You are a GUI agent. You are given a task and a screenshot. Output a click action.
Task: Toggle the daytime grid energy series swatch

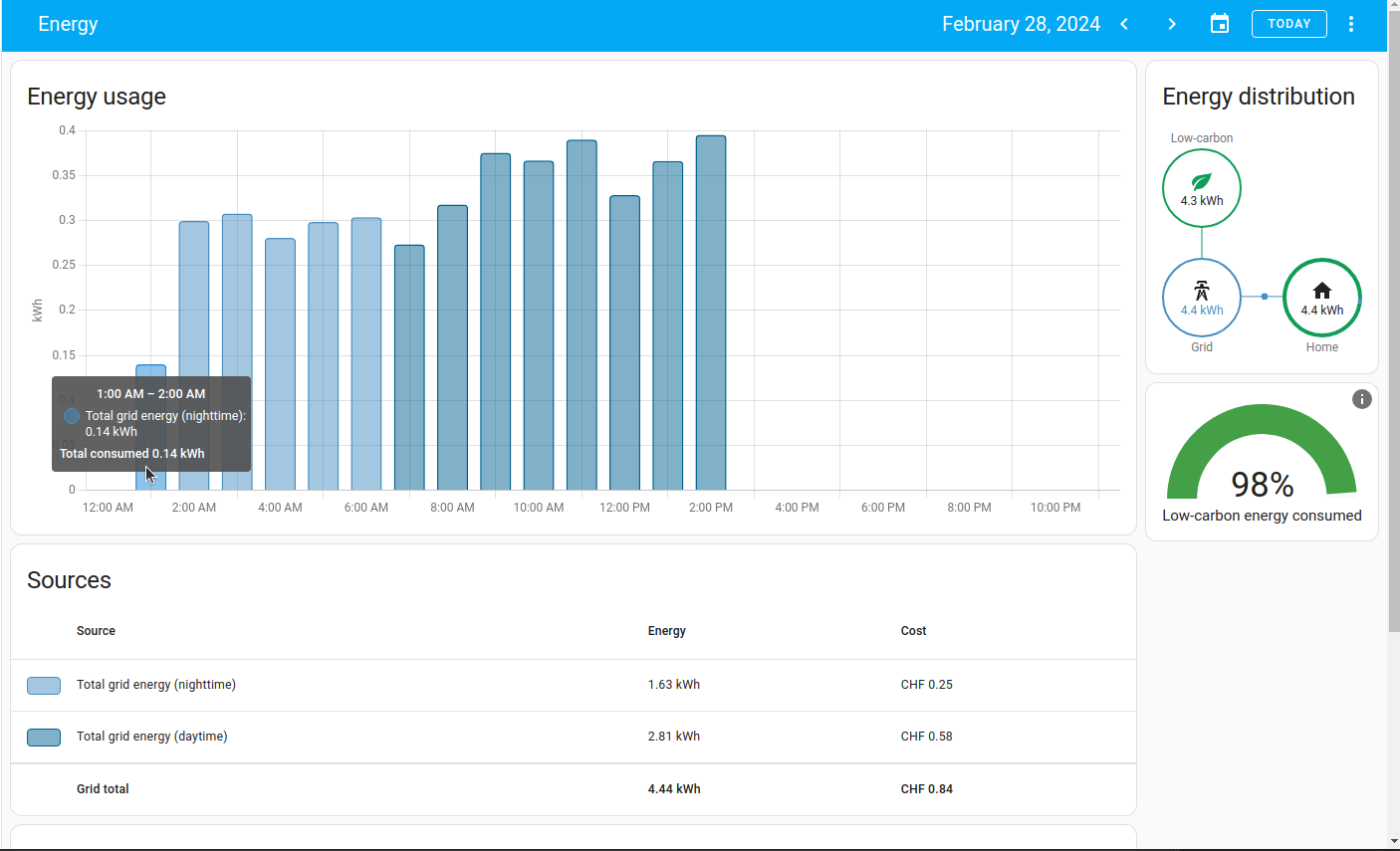tap(43, 737)
